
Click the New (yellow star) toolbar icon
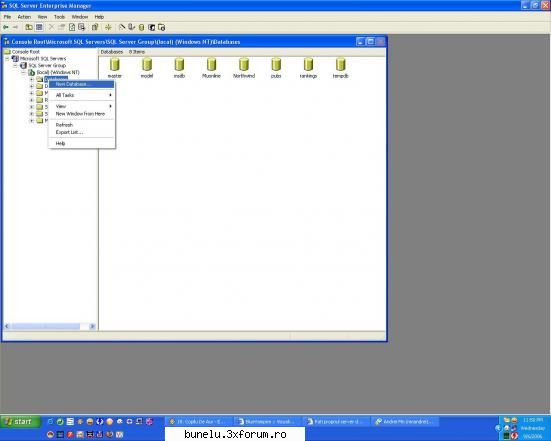(108, 27)
